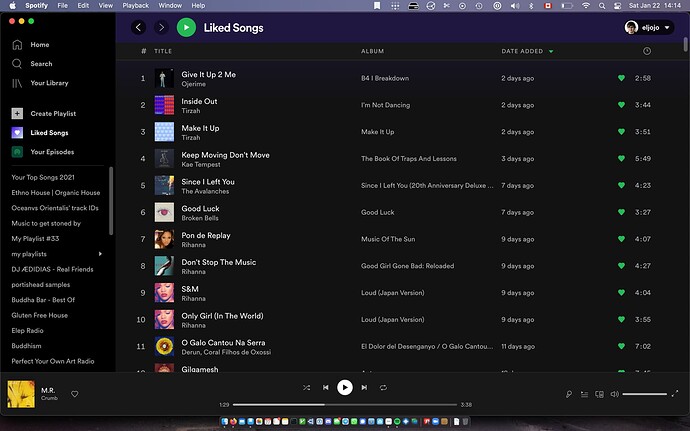The width and height of the screenshot is (690, 431).
Task: Open the File menu
Action: coord(62,5)
